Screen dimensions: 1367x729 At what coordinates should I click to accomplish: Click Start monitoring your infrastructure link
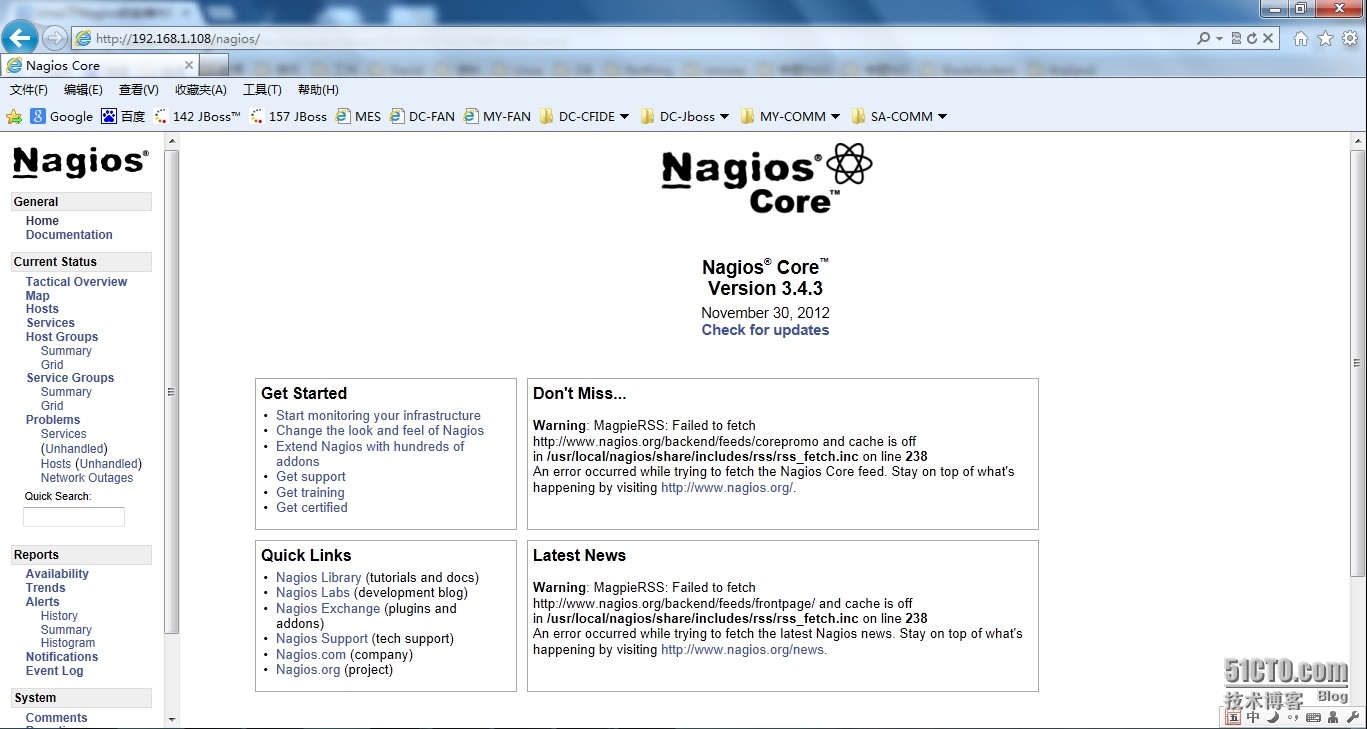click(x=378, y=416)
